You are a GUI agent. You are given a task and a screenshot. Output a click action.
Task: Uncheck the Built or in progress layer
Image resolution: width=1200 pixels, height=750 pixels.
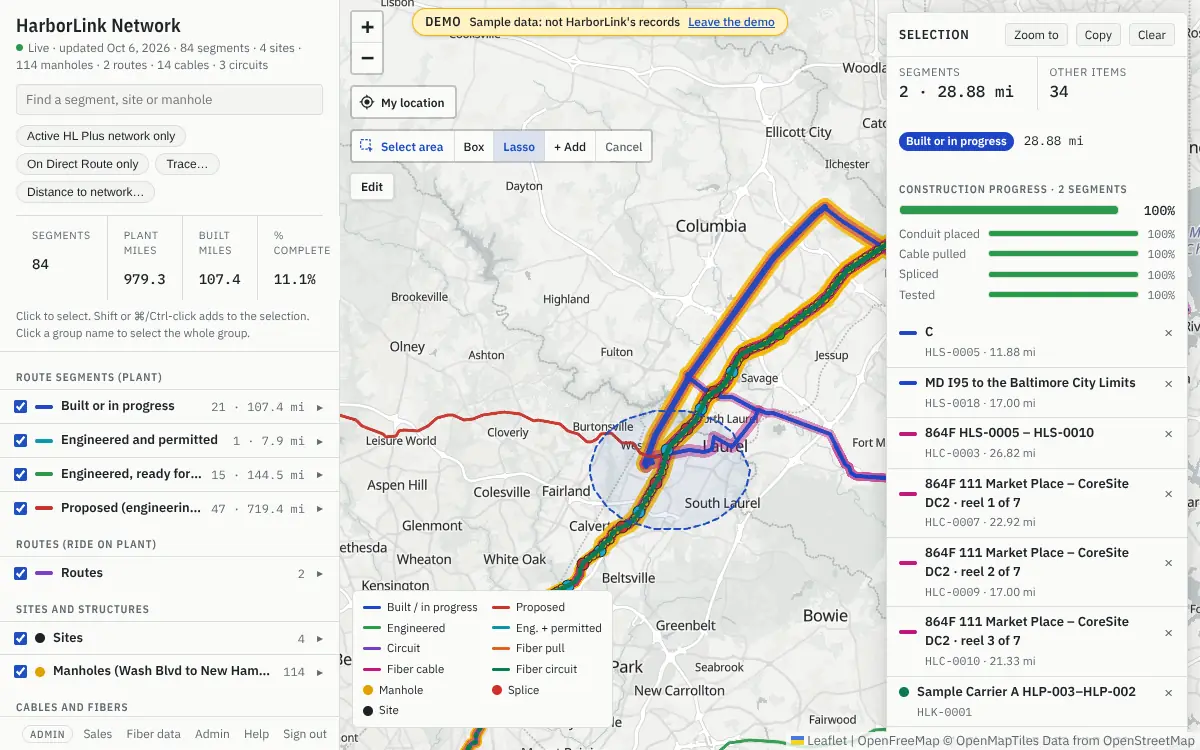[x=21, y=407]
